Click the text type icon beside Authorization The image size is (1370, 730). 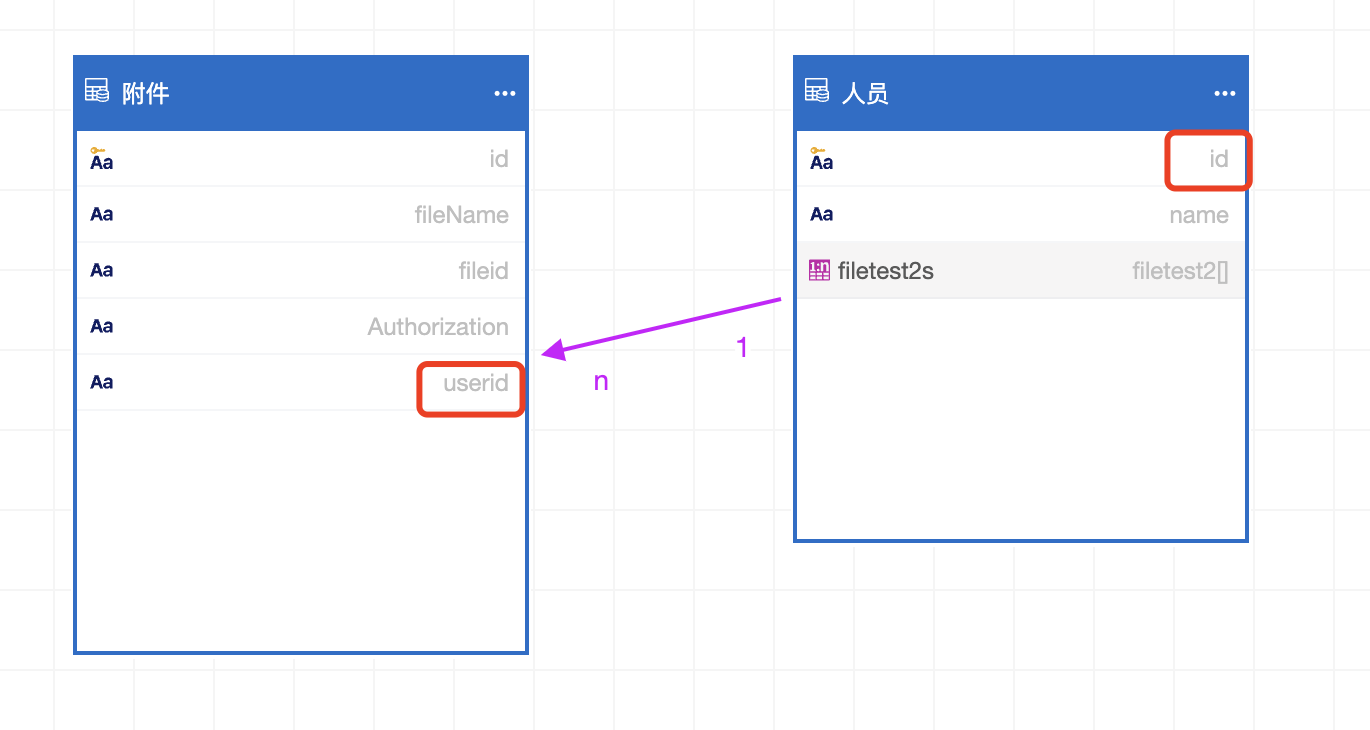(101, 326)
